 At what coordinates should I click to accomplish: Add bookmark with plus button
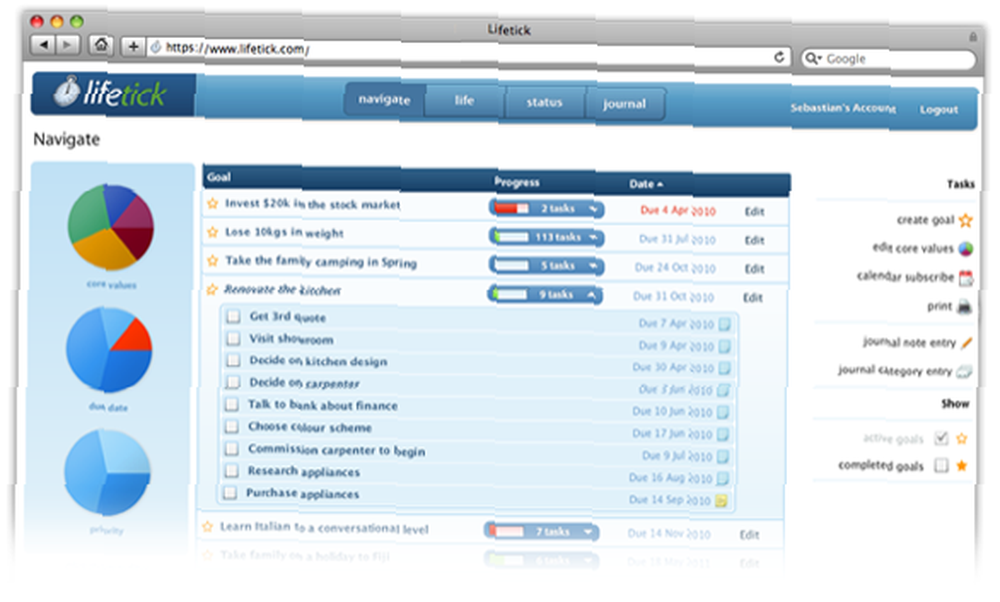coord(133,46)
